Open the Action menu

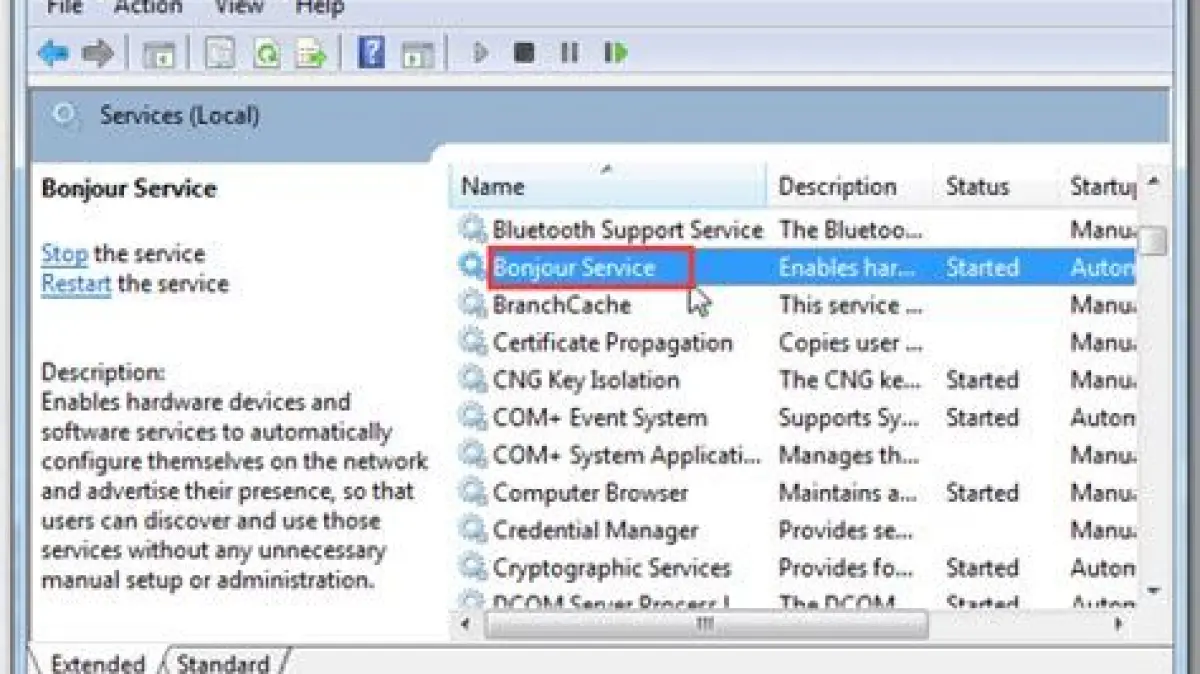[x=148, y=8]
